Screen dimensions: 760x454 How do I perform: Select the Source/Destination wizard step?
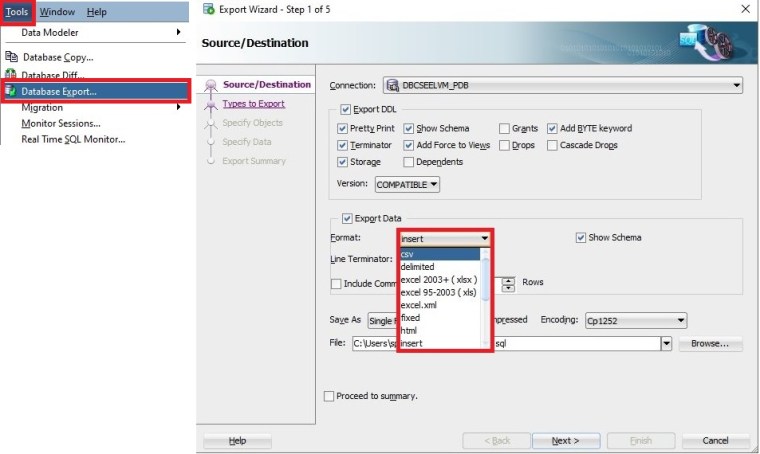(x=267, y=84)
